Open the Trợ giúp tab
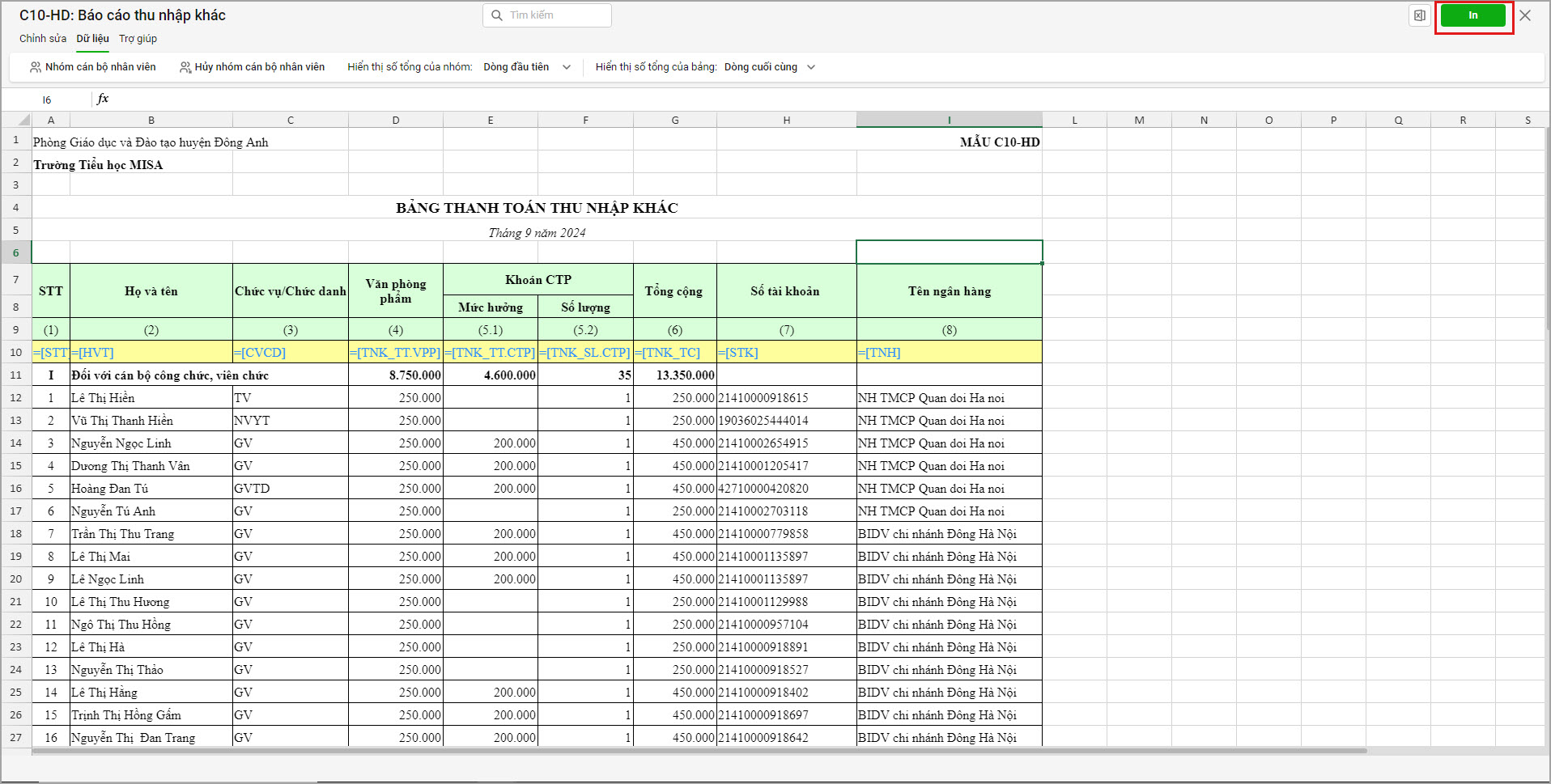1551x784 pixels. tap(138, 39)
